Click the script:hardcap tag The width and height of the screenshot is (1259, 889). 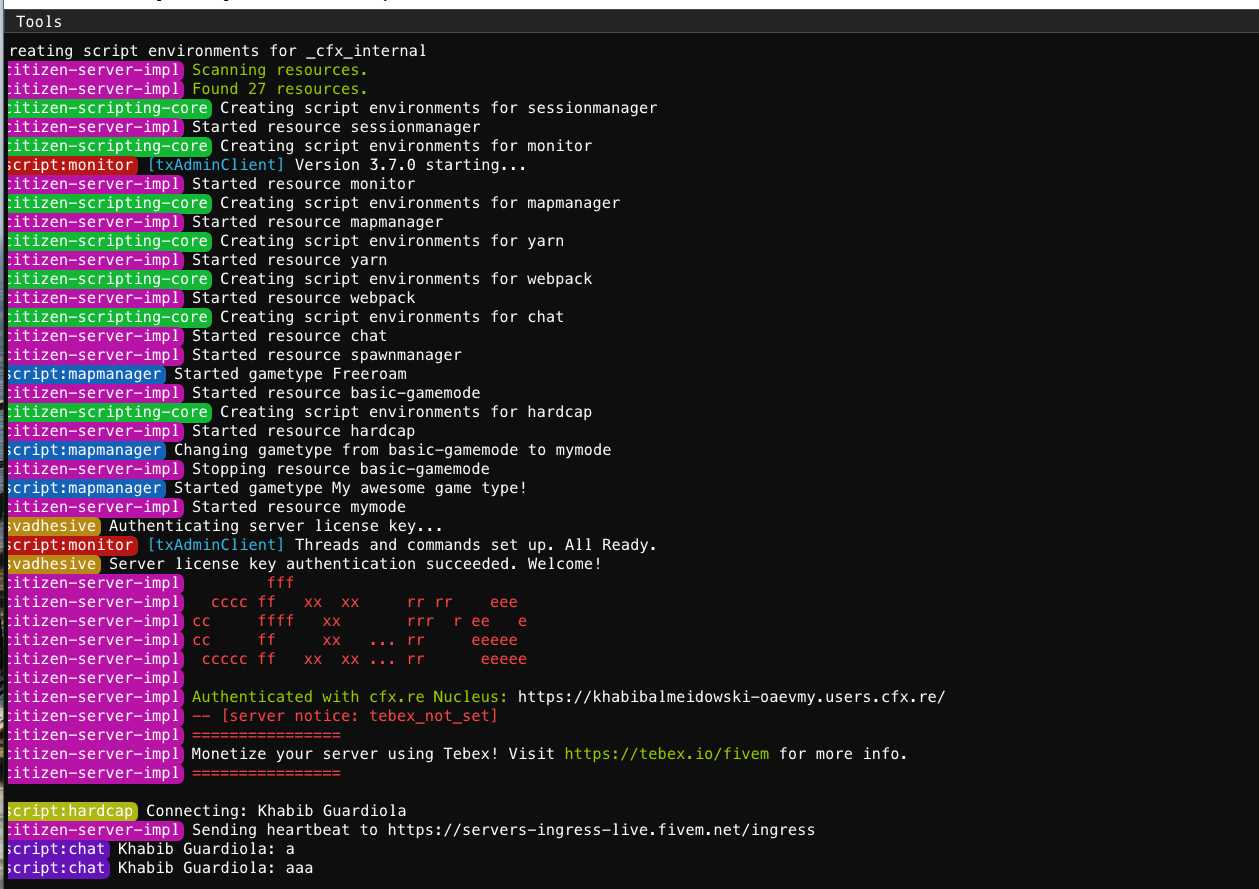[70, 811]
